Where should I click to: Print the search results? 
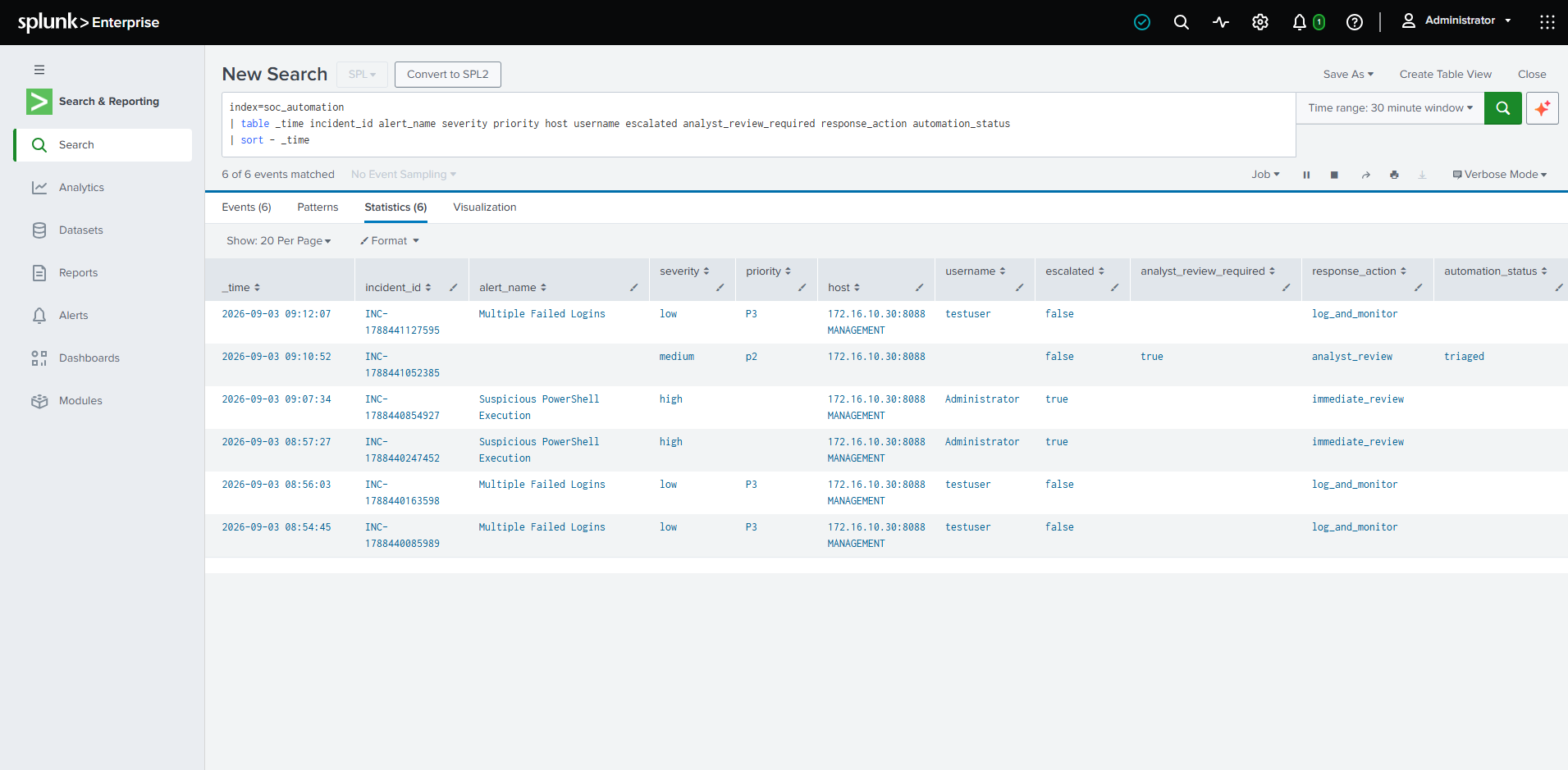[1394, 175]
